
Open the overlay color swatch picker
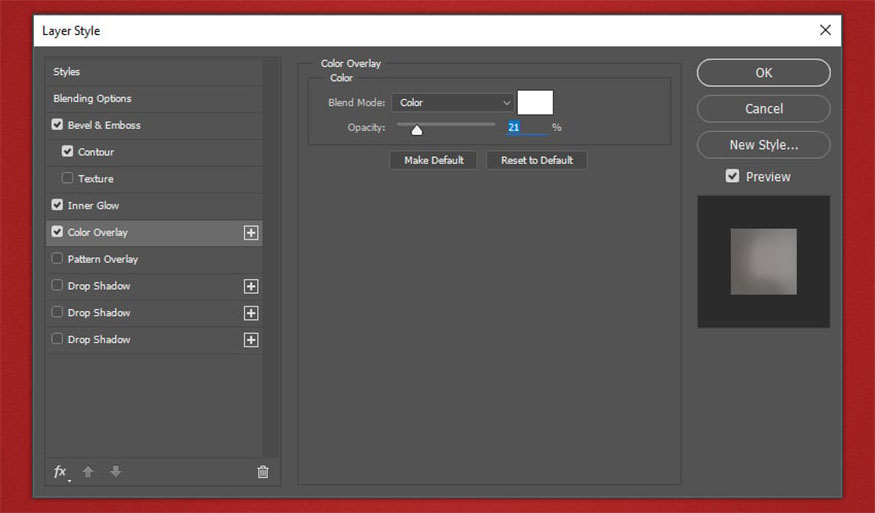535,103
